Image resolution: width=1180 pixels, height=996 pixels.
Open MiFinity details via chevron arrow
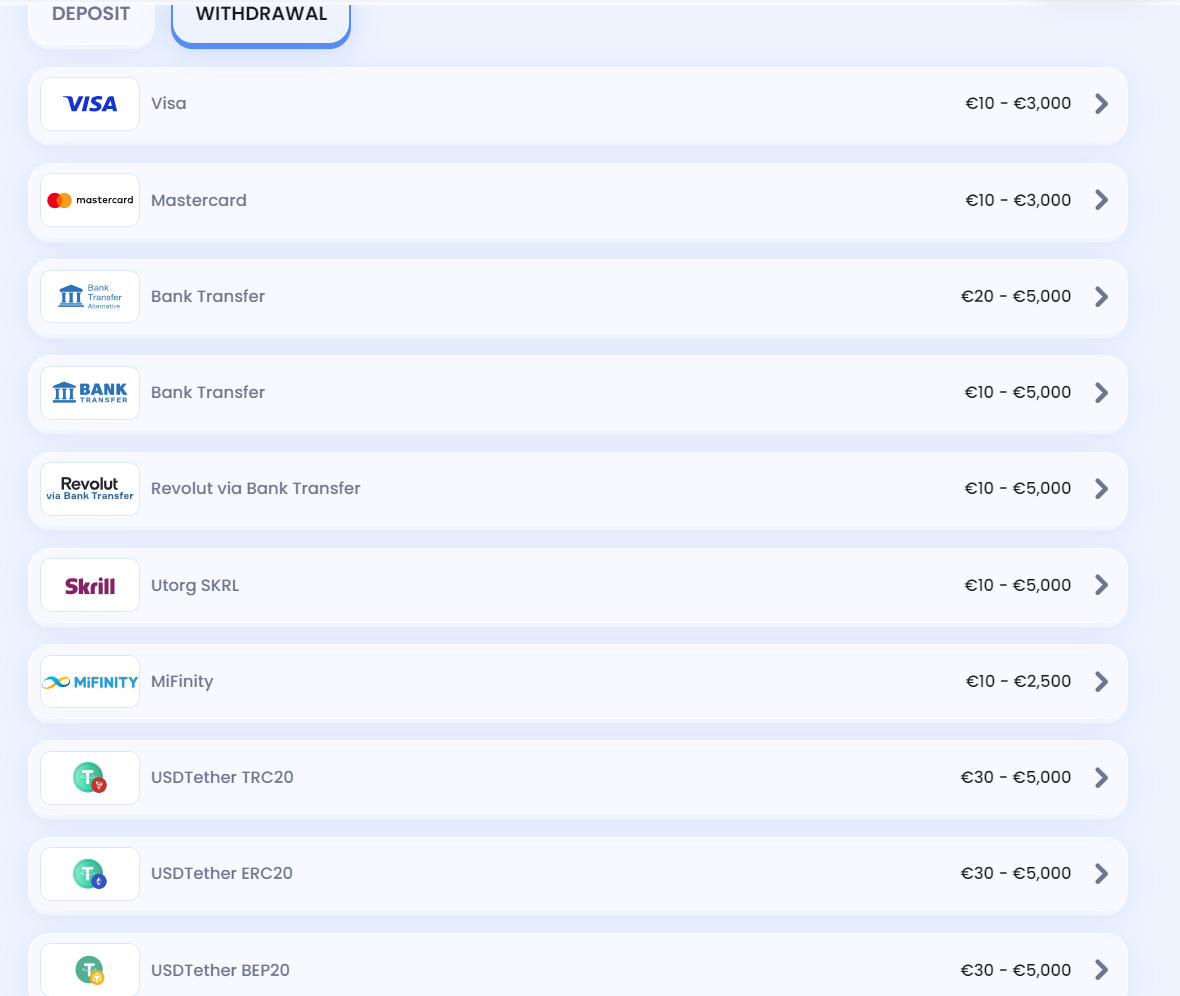[x=1101, y=682]
